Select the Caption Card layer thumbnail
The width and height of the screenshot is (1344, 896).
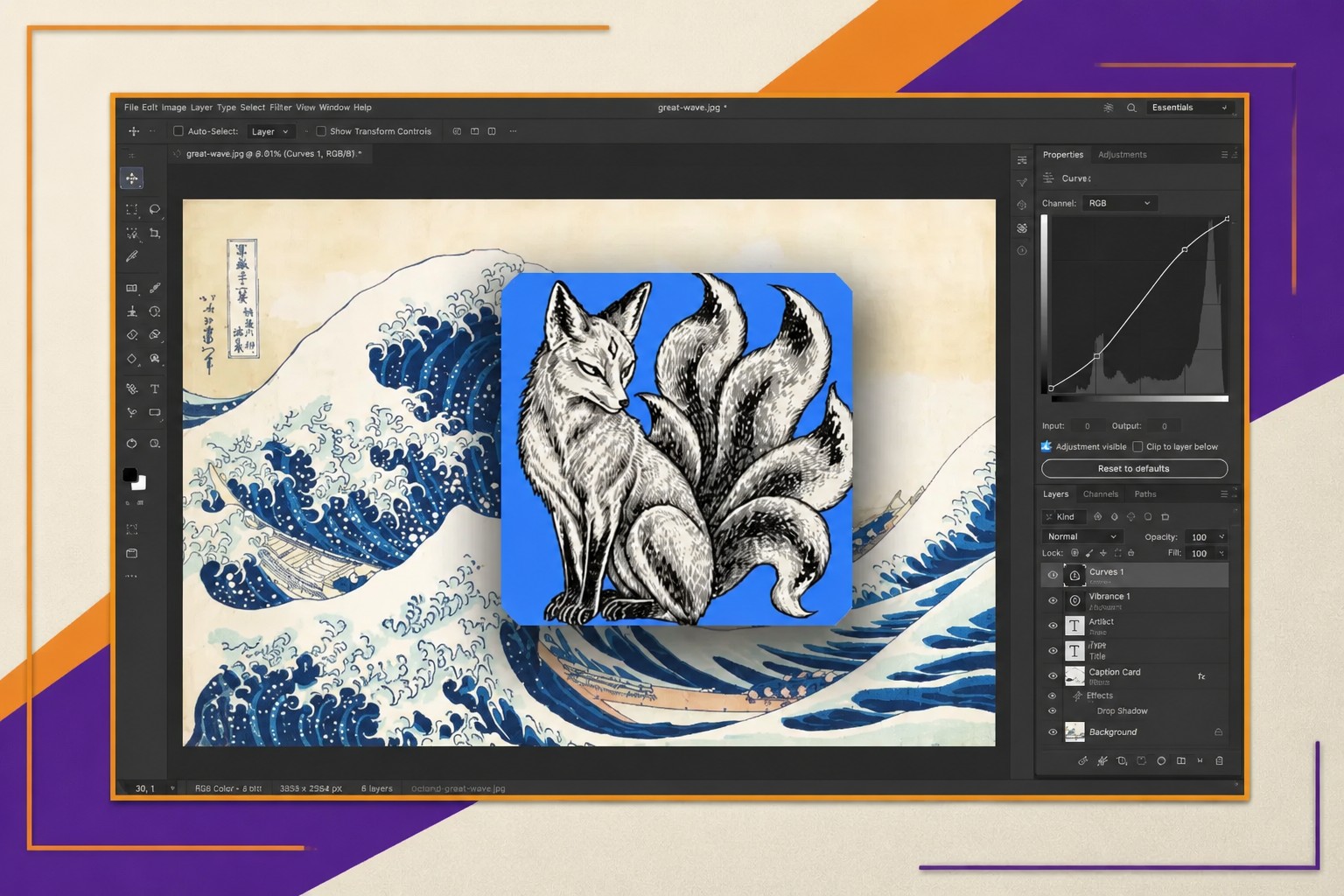pos(1074,676)
